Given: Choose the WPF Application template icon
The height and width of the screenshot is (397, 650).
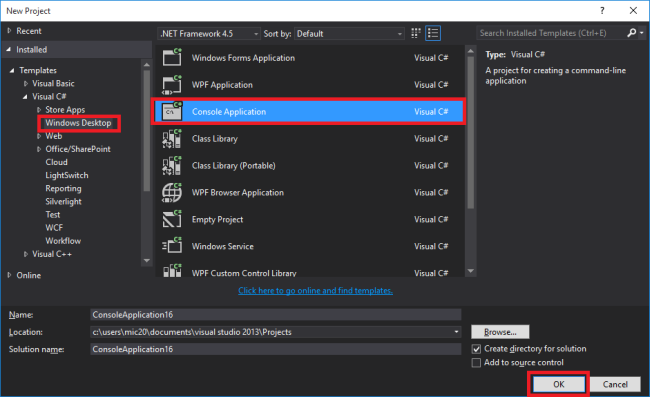Looking at the screenshot, I should pyautogui.click(x=172, y=85).
